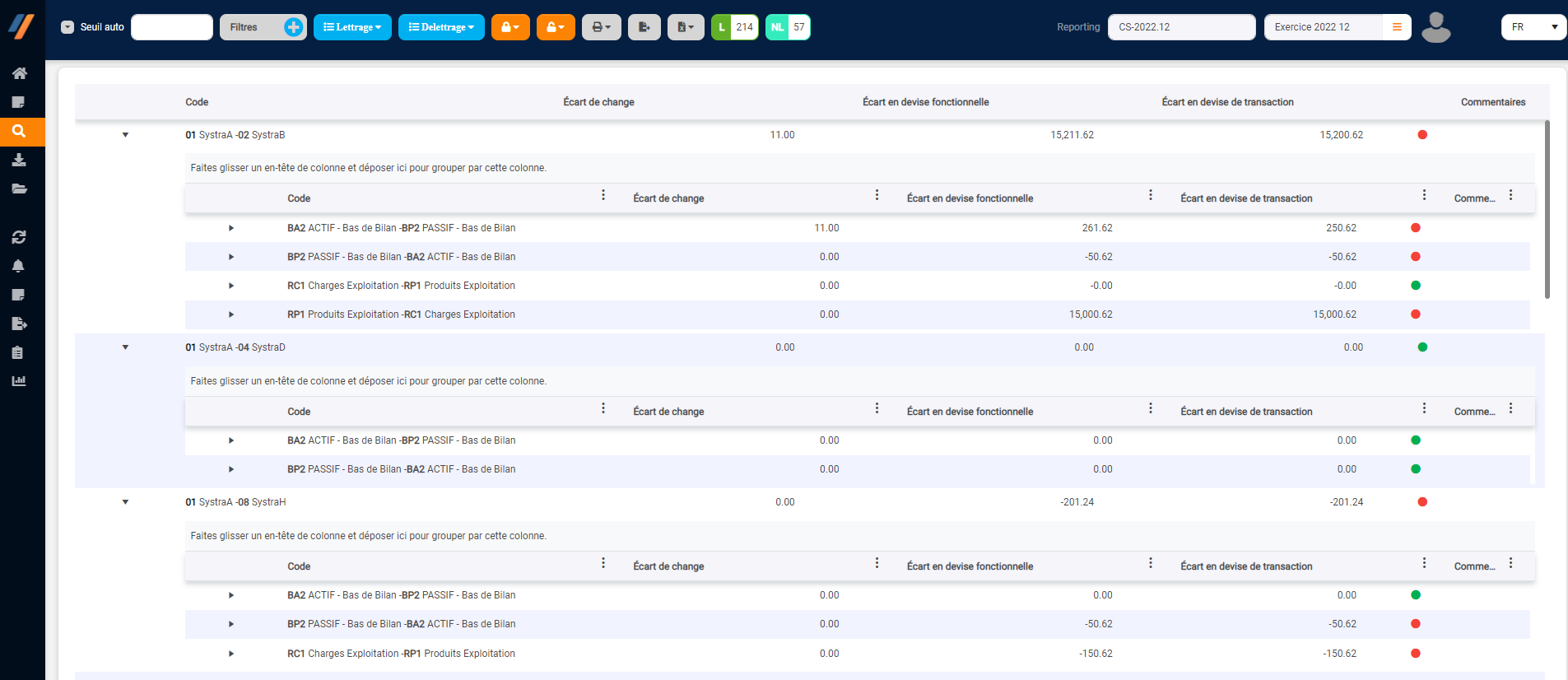Screen dimensions: 1568x680
Task: Toggle the Seuil auto checkbox
Action: click(67, 27)
